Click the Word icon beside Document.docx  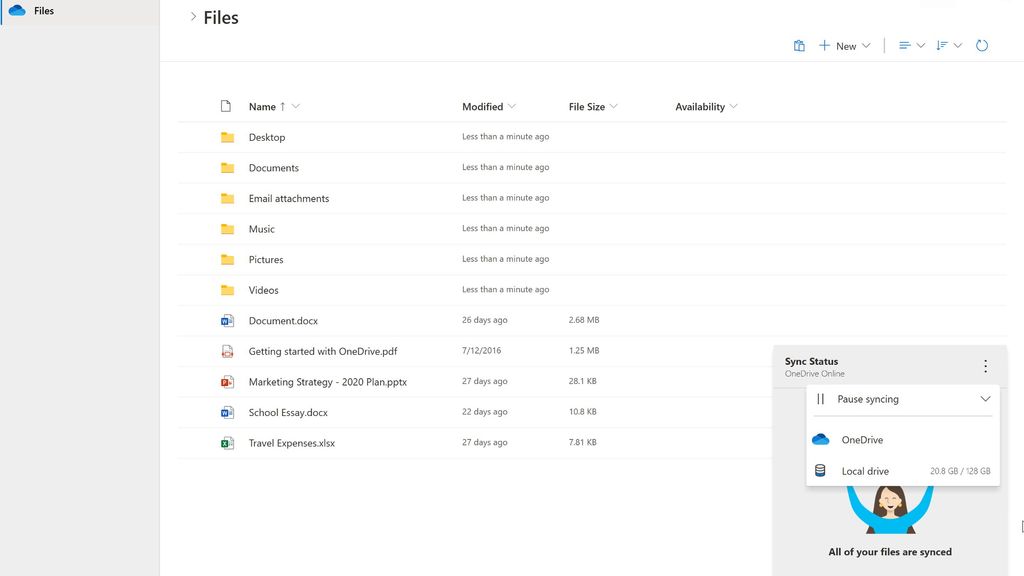[228, 320]
